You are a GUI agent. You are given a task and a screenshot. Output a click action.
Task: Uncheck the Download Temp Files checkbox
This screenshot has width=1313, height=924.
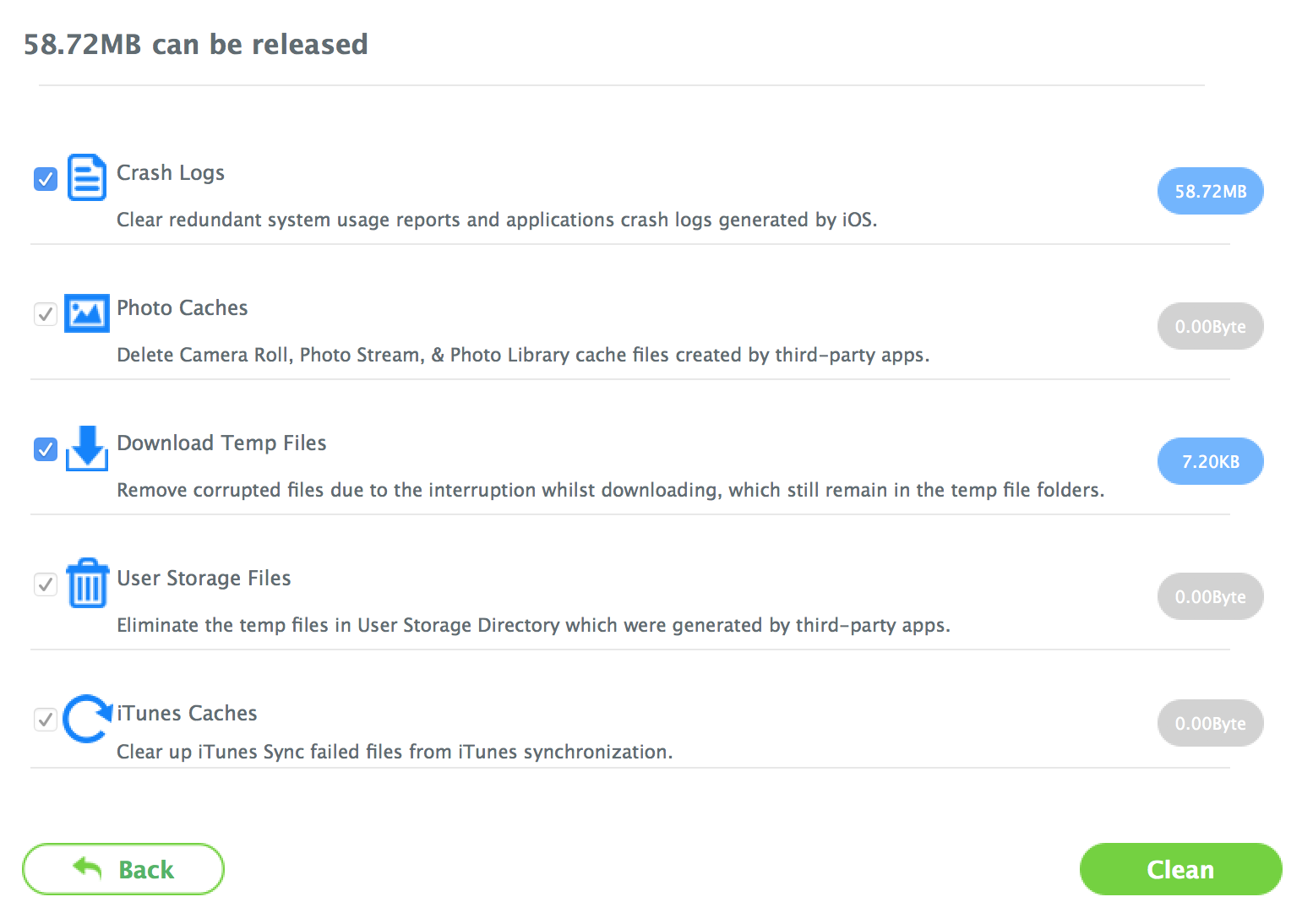pyautogui.click(x=46, y=449)
